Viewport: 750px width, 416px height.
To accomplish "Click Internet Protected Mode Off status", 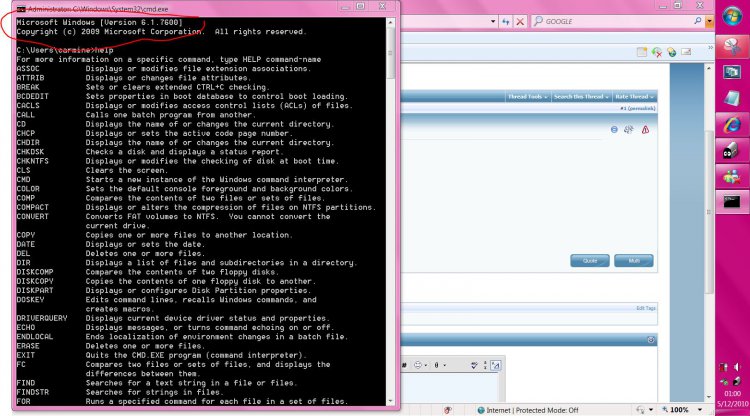I will pyautogui.click(x=528, y=410).
